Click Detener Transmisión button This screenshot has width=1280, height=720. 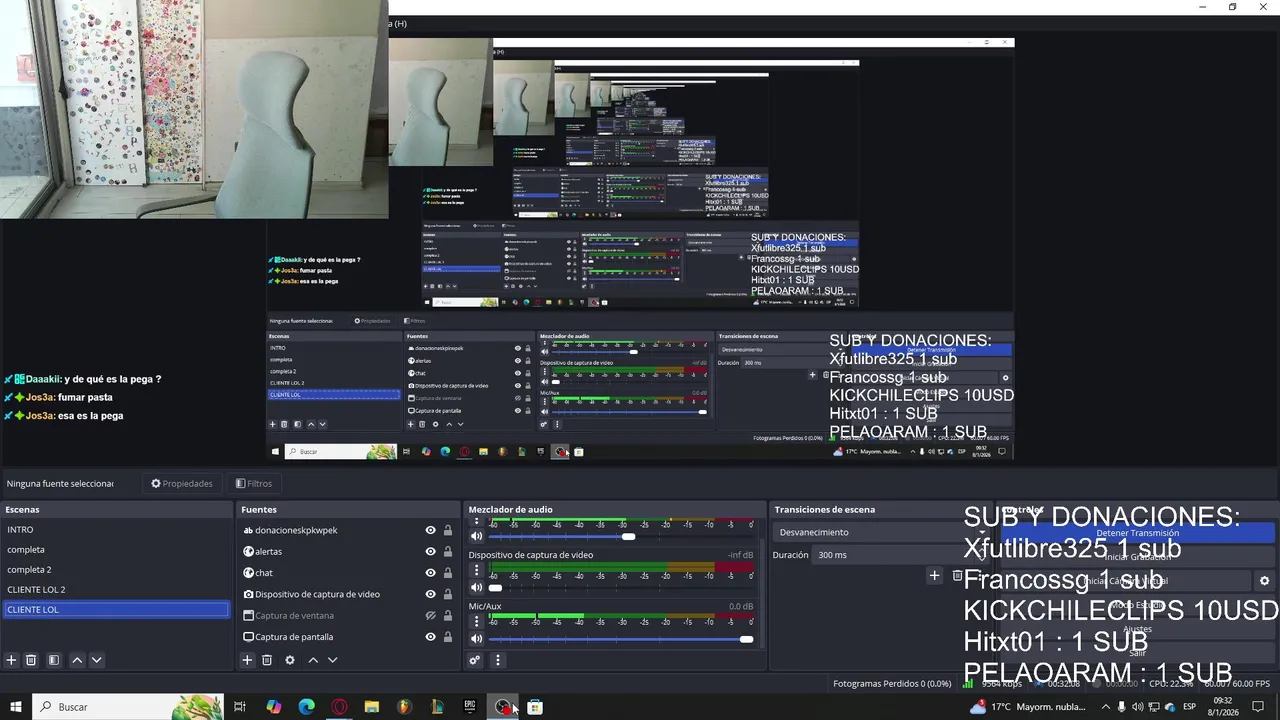point(1138,533)
